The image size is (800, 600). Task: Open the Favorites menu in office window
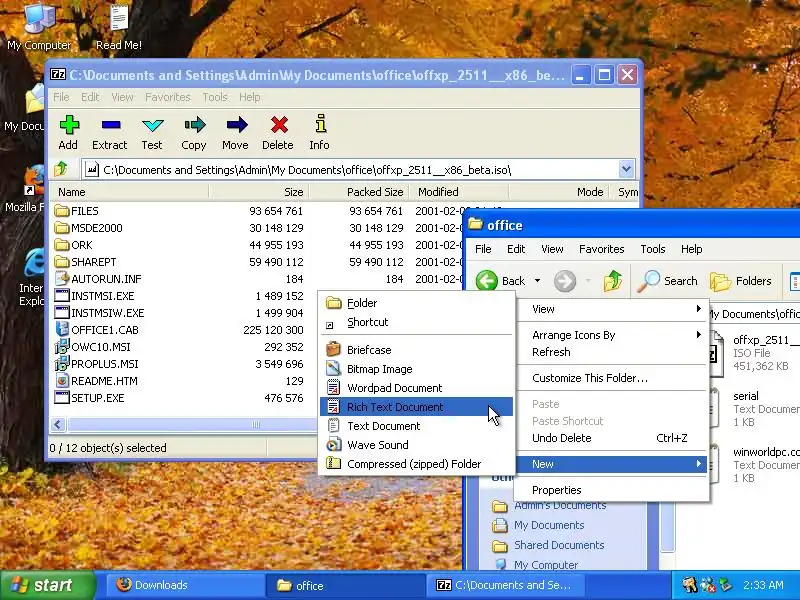pyautogui.click(x=602, y=249)
